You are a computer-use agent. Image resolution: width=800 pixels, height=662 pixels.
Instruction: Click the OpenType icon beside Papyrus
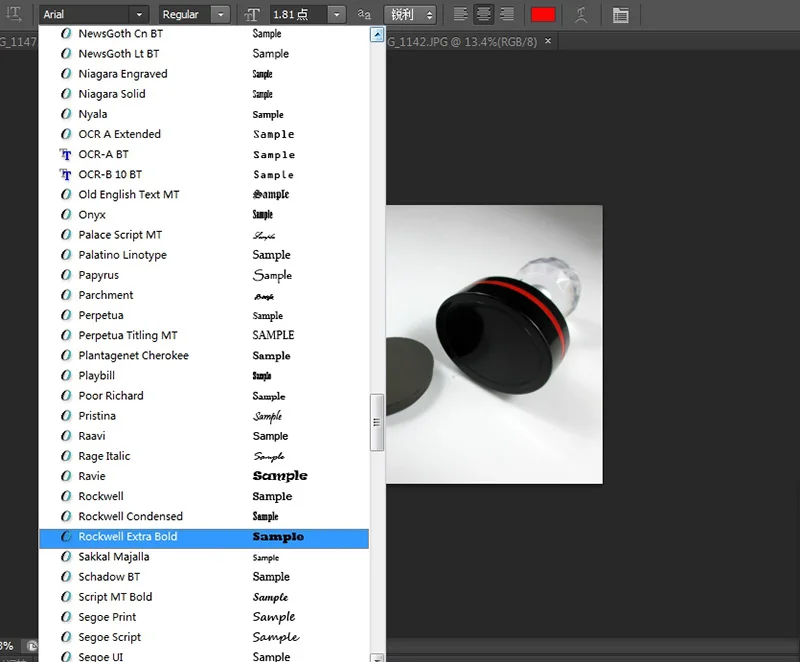(x=66, y=275)
